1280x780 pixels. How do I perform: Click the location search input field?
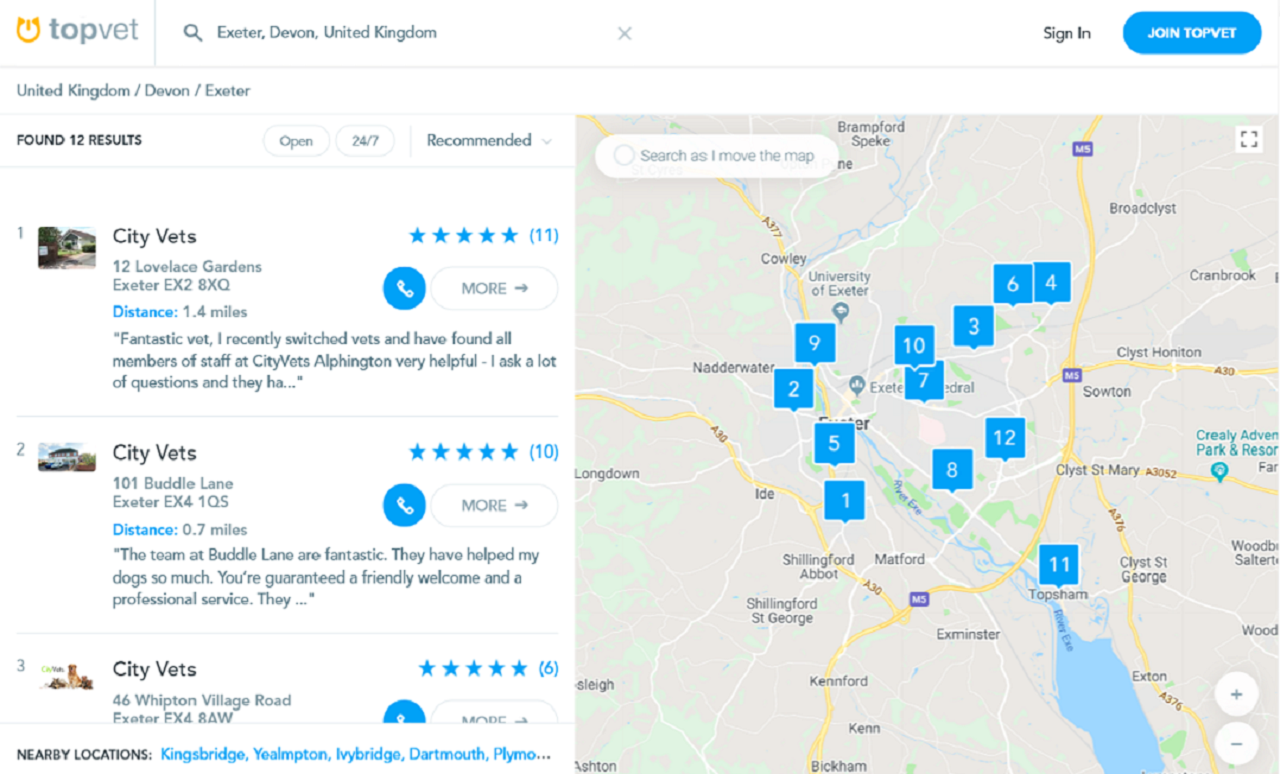pos(410,33)
